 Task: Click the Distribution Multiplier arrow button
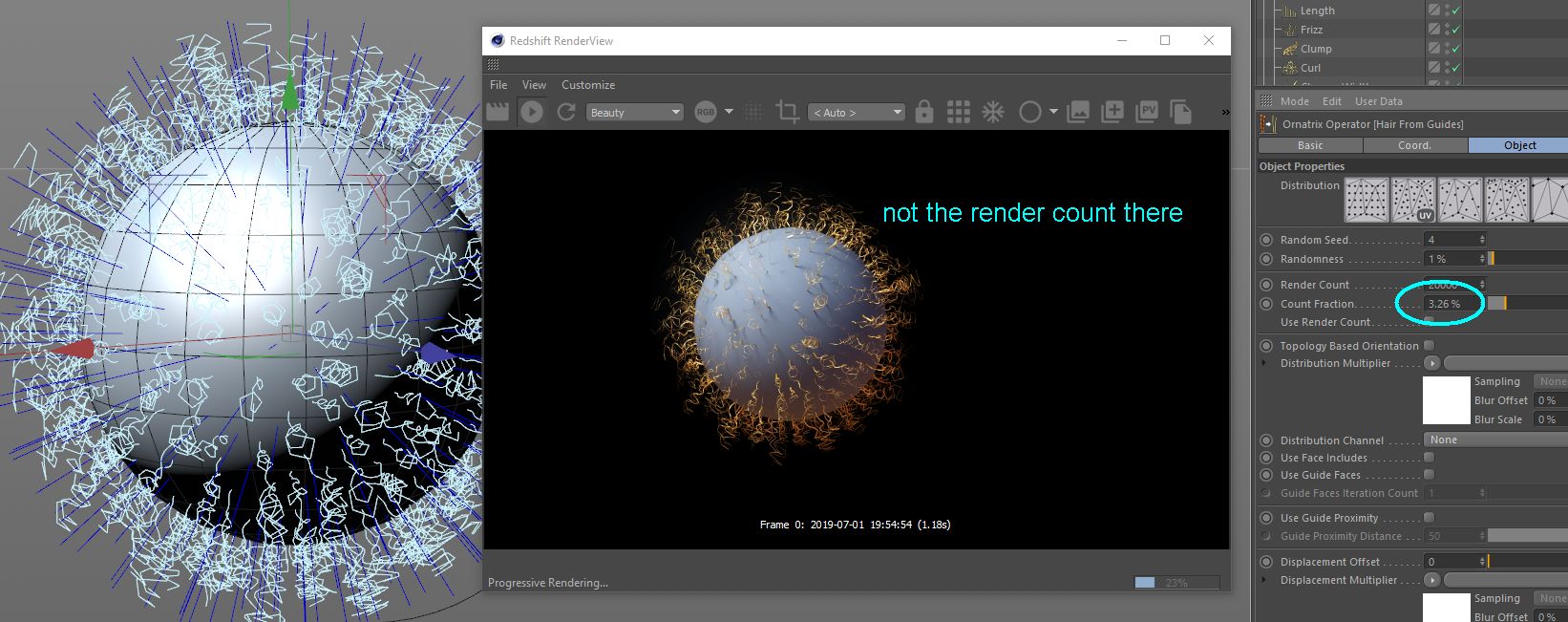coord(1431,364)
